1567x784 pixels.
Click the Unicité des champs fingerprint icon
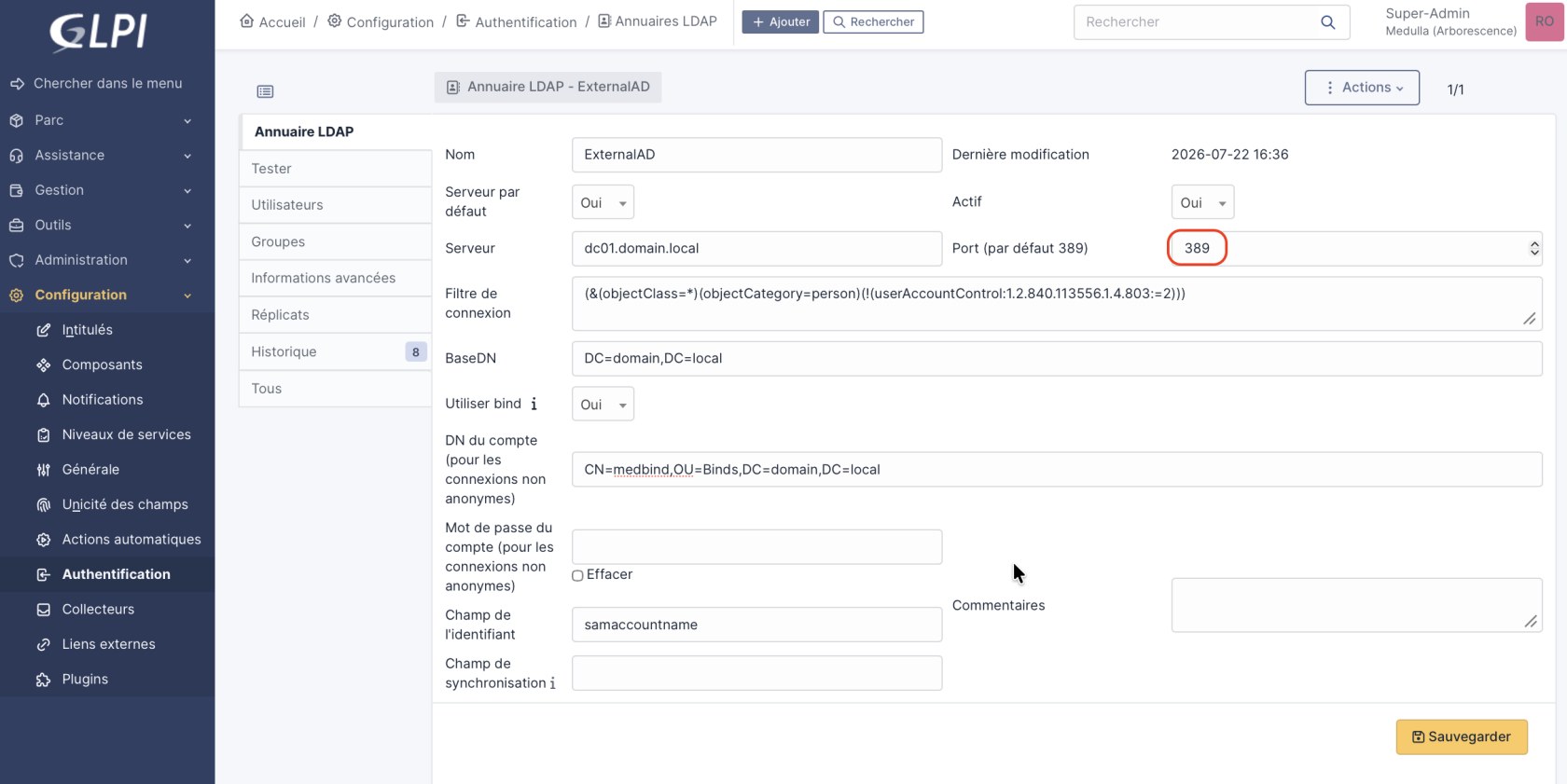coord(43,505)
